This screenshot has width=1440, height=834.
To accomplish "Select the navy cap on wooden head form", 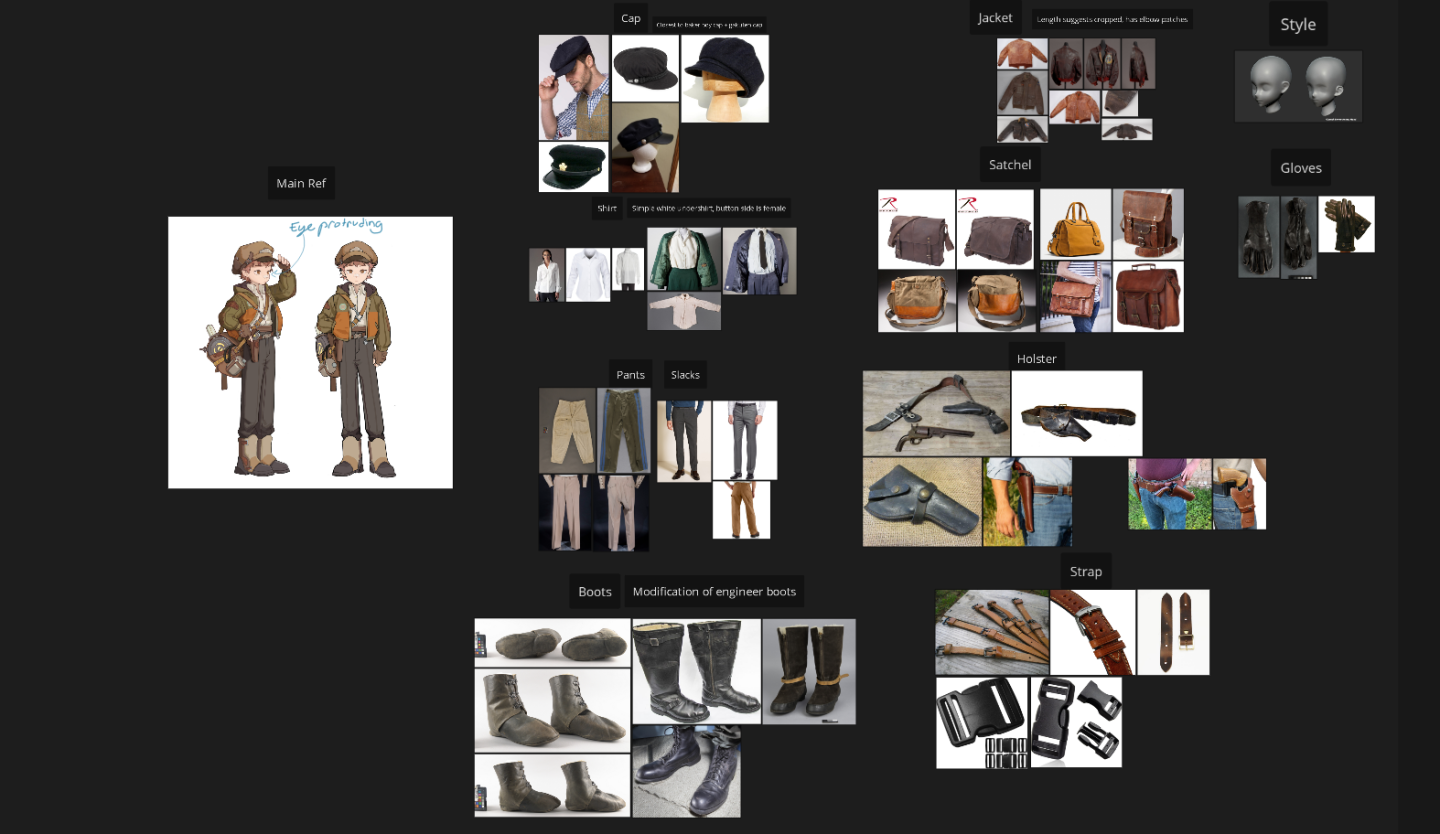I will 725,79.
